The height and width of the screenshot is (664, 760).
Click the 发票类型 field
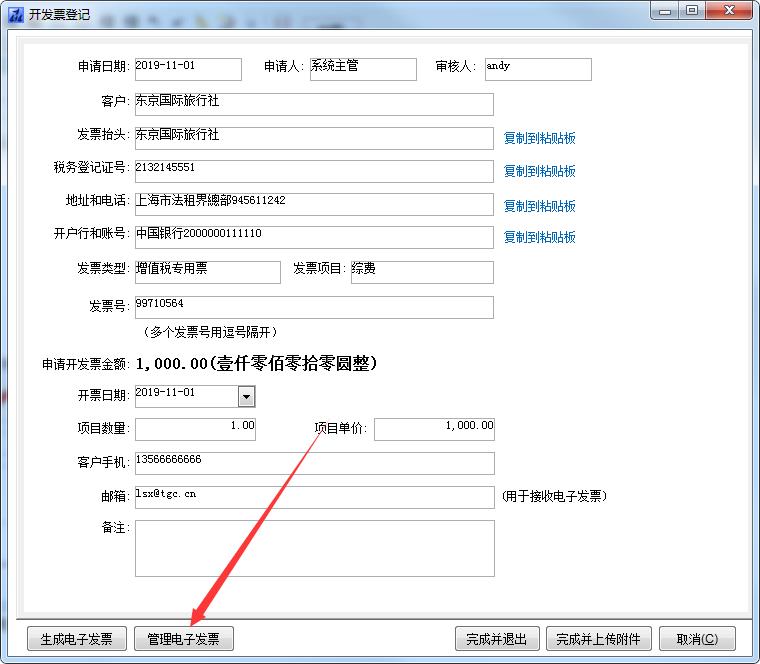pos(207,272)
